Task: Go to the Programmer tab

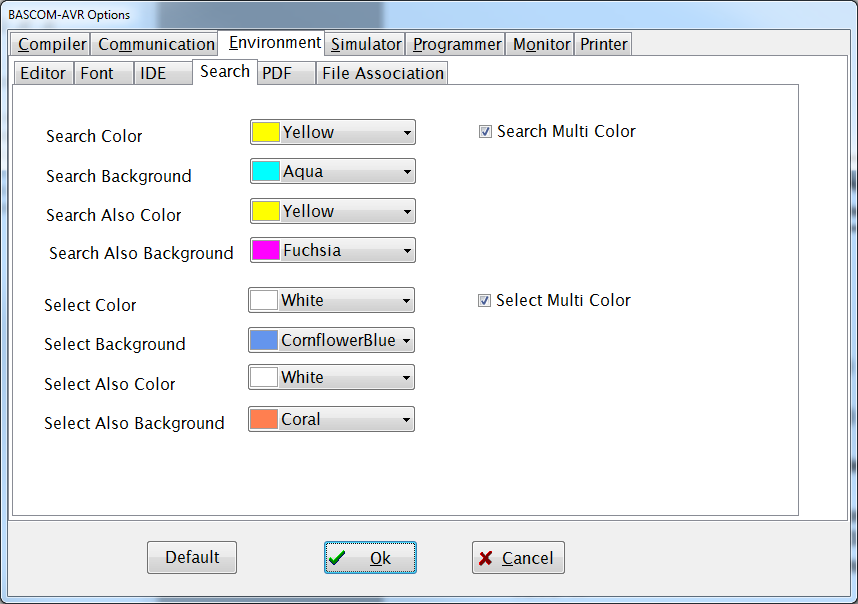Action: click(x=457, y=44)
